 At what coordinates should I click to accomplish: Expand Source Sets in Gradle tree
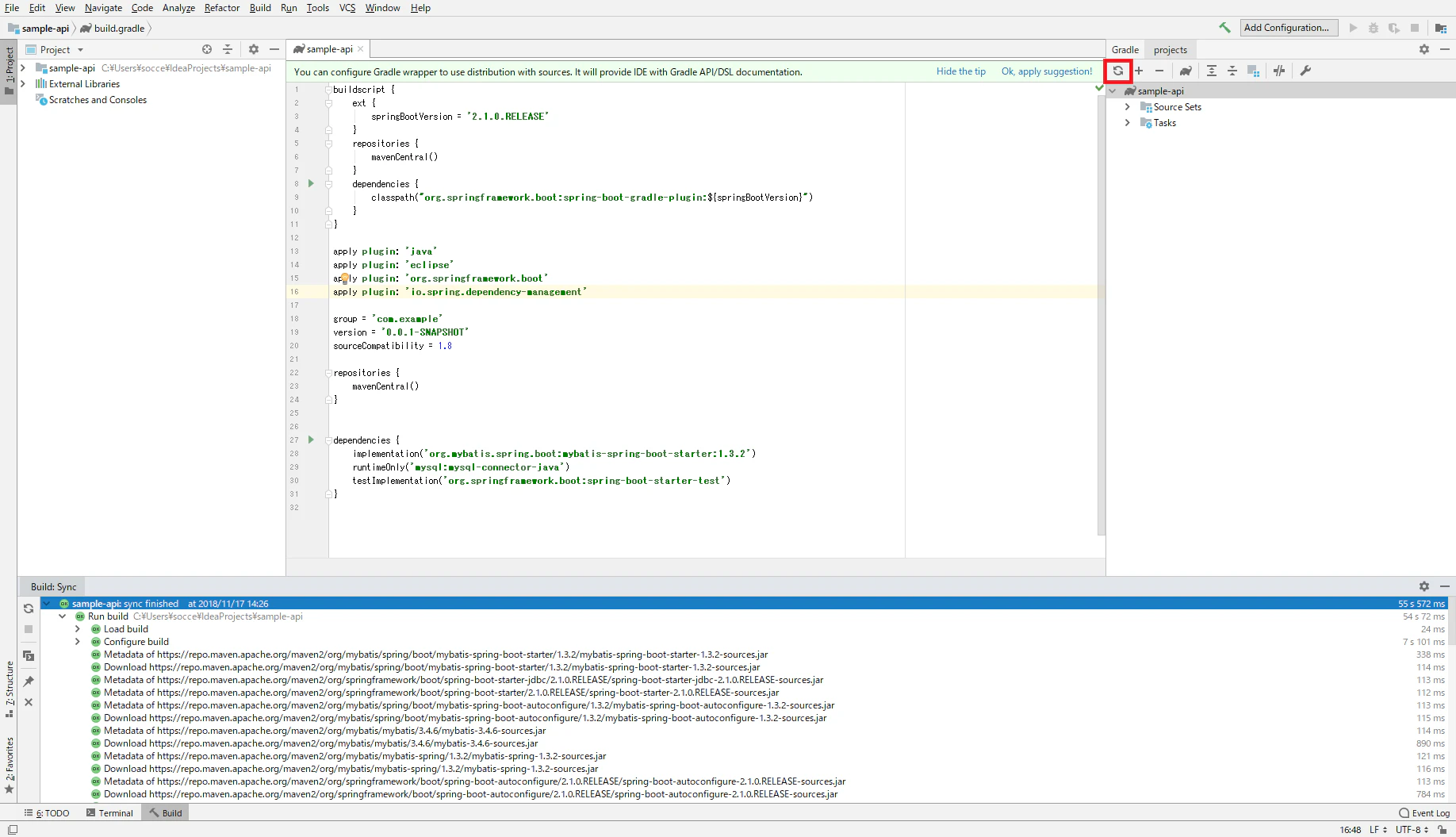point(1128,107)
